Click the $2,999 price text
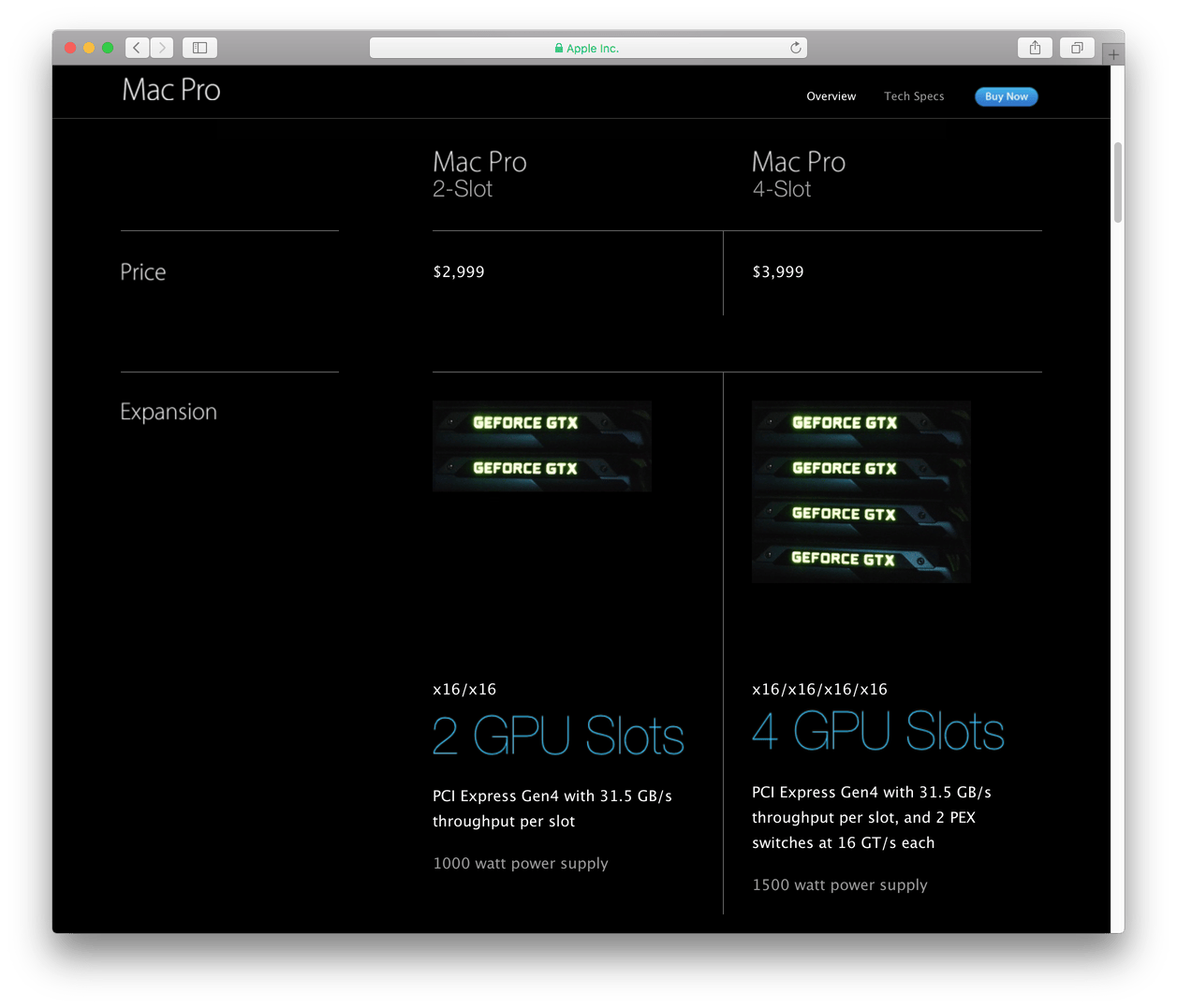1177x1008 pixels. click(x=458, y=271)
